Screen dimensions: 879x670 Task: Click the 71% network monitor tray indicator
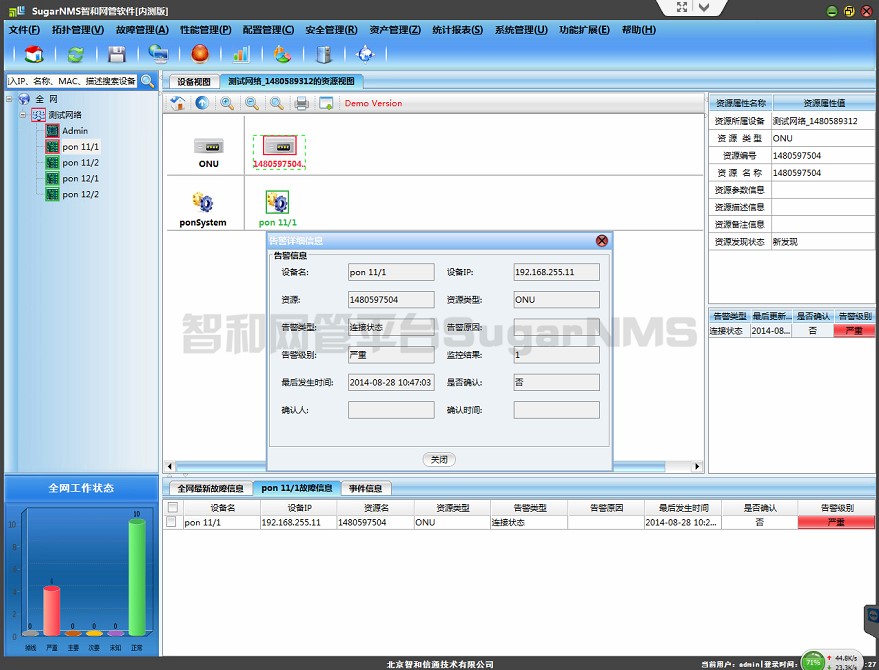pyautogui.click(x=813, y=662)
